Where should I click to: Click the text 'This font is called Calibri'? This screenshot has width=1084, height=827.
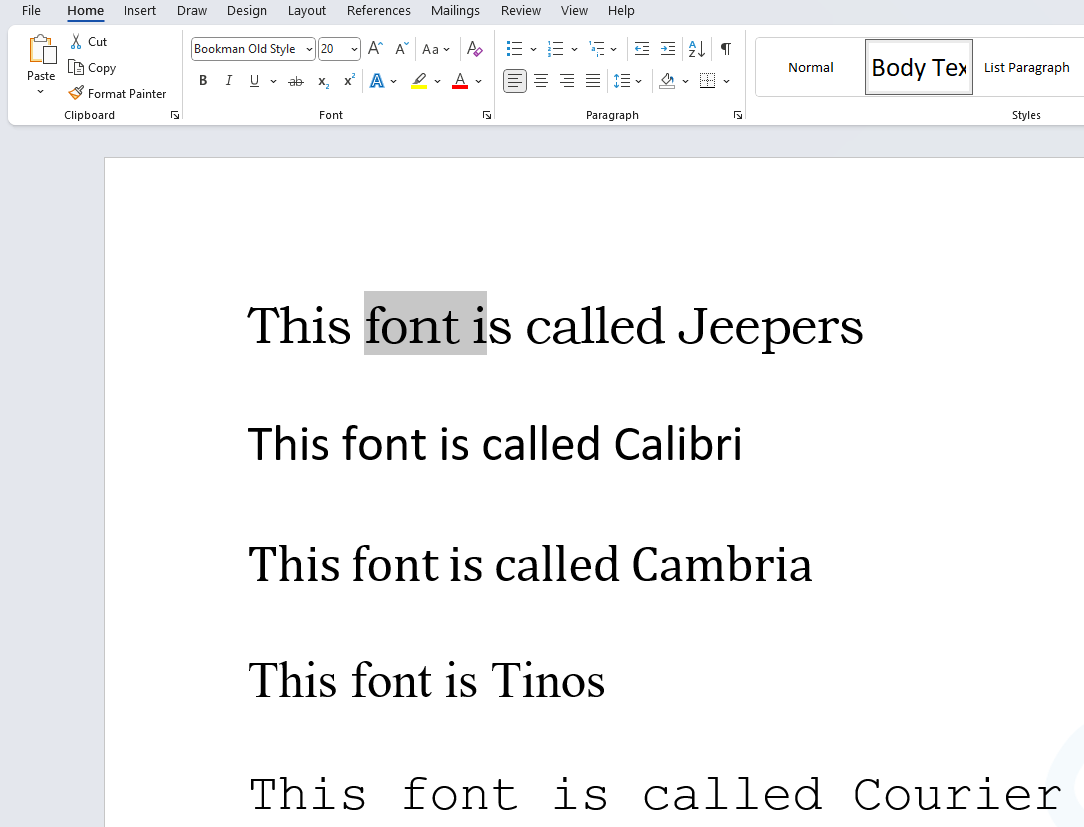point(494,444)
